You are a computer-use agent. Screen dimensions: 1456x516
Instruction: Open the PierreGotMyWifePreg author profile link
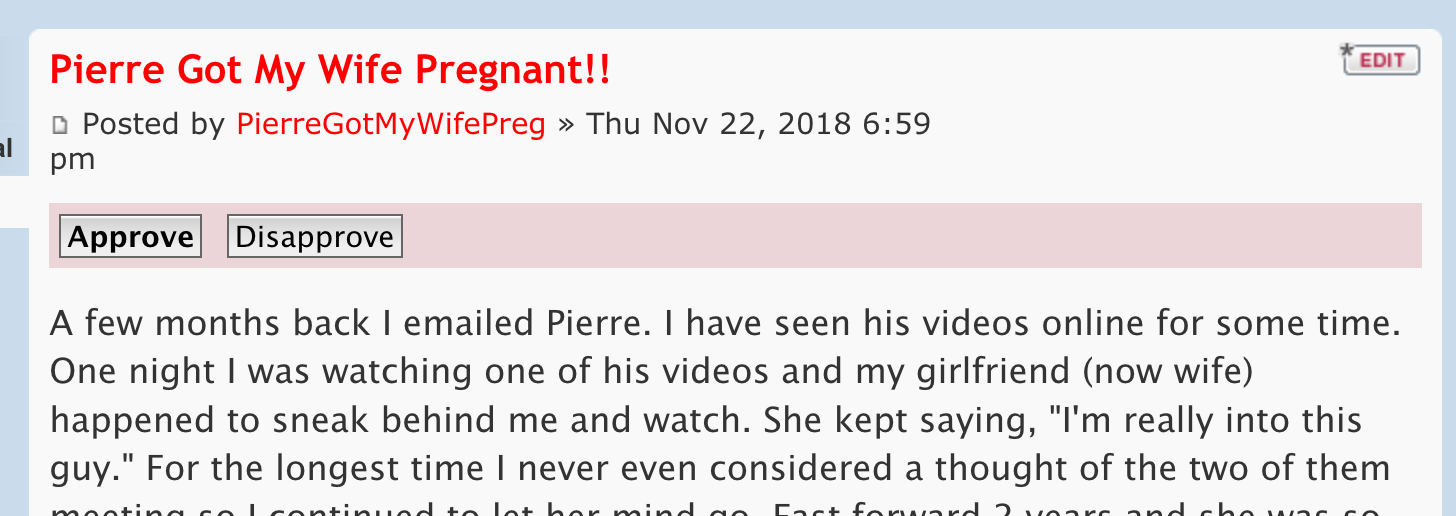[391, 124]
